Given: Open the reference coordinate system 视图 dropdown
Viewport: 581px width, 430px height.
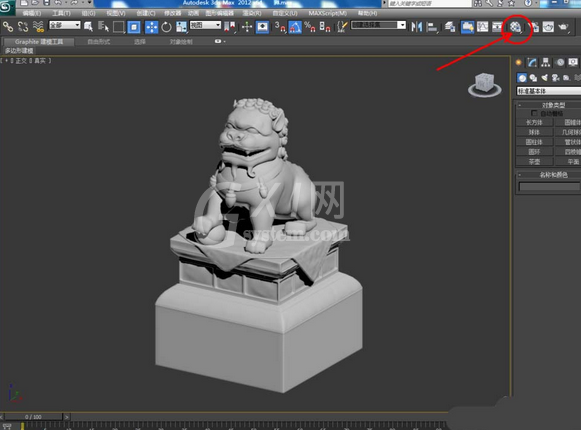Looking at the screenshot, I should 205,25.
